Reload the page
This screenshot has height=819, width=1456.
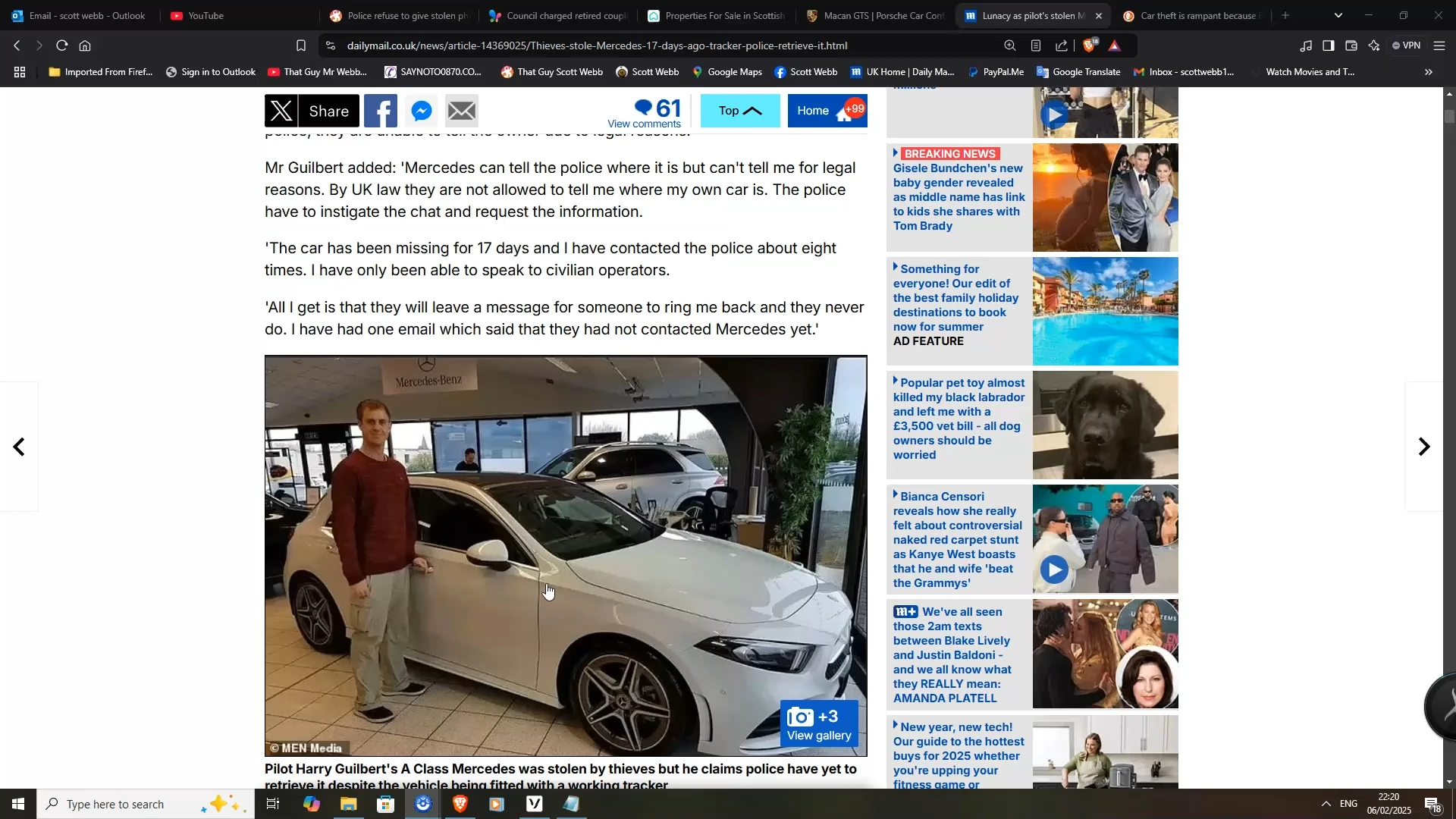[x=62, y=45]
